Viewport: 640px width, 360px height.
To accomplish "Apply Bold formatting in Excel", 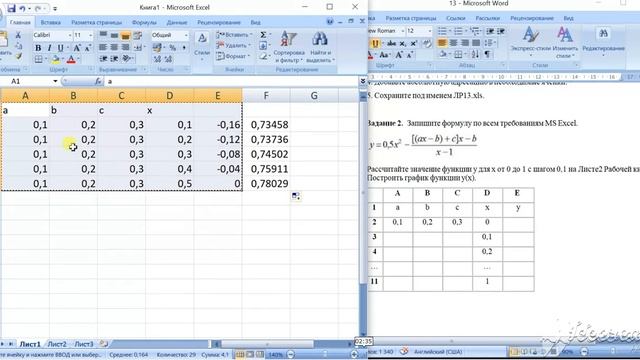I will [38, 48].
